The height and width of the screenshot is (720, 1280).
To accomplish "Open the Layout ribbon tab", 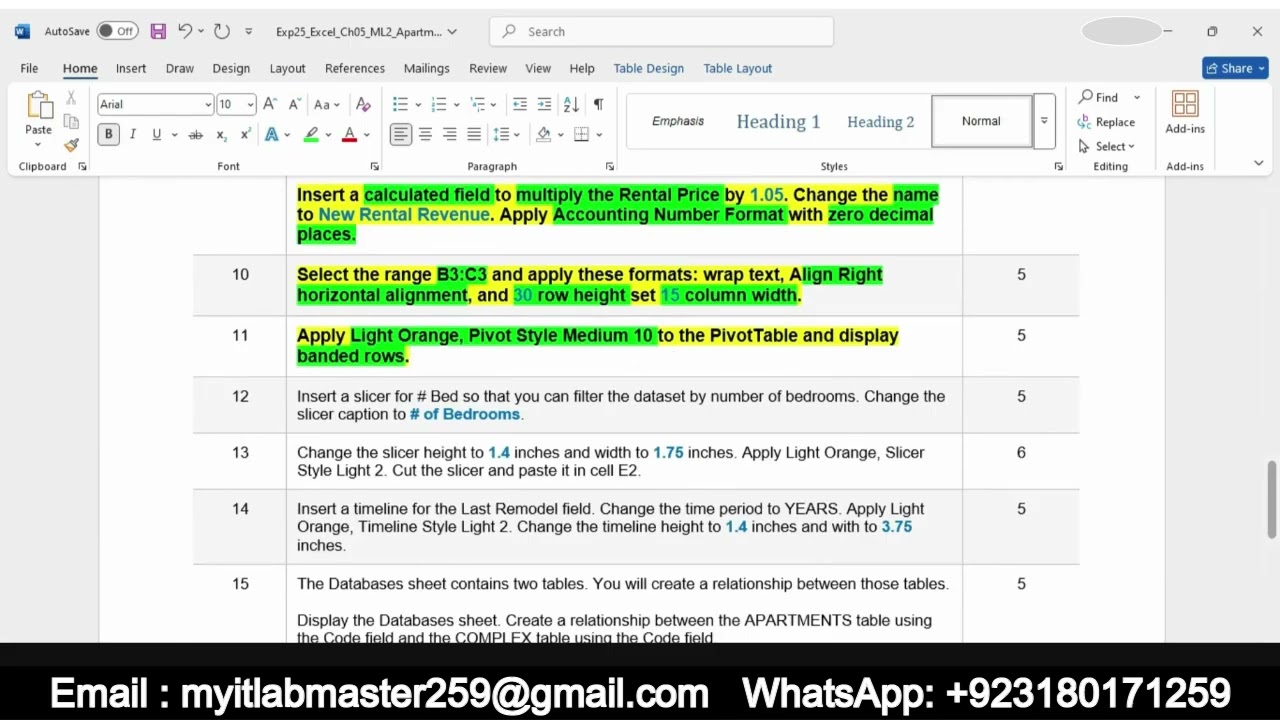I will click(x=287, y=68).
